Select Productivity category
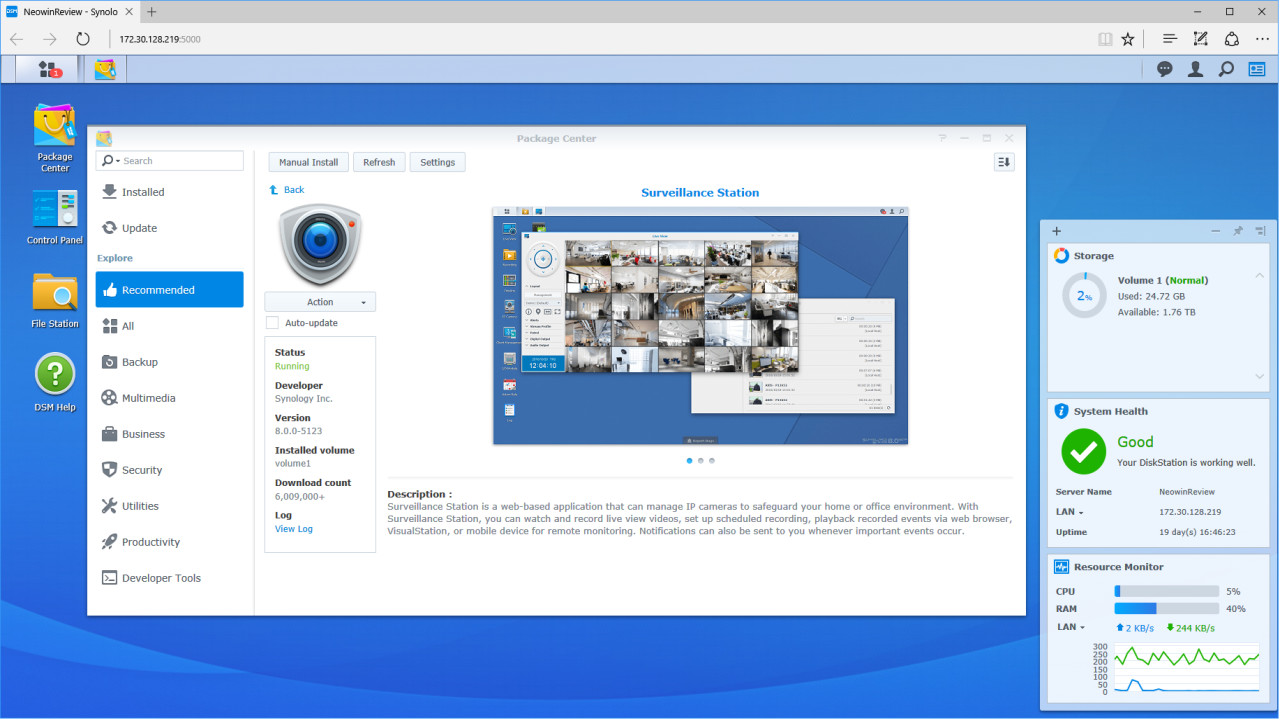 point(170,542)
